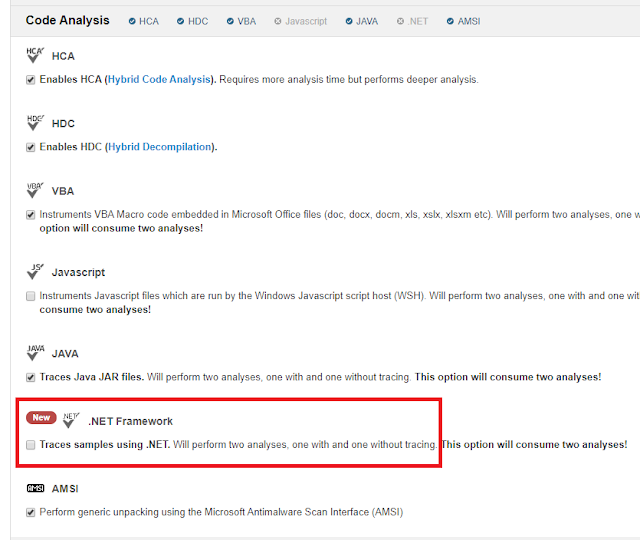Jump to HCA in header bar
Screen dimensions: 640x540
144,21
